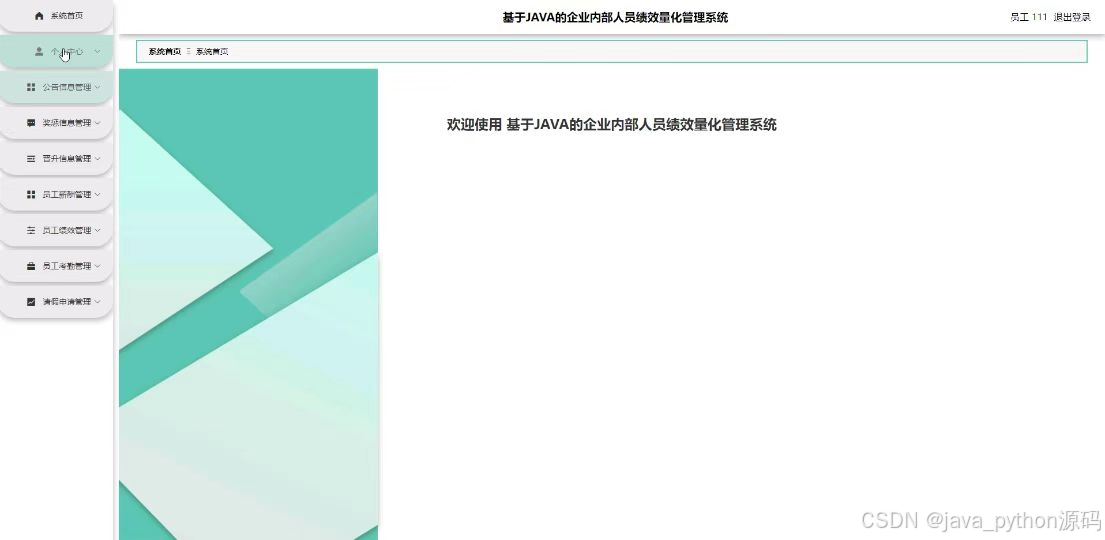Expand the 公告信息管理 chevron arrow
The height and width of the screenshot is (540, 1105).
click(97, 87)
